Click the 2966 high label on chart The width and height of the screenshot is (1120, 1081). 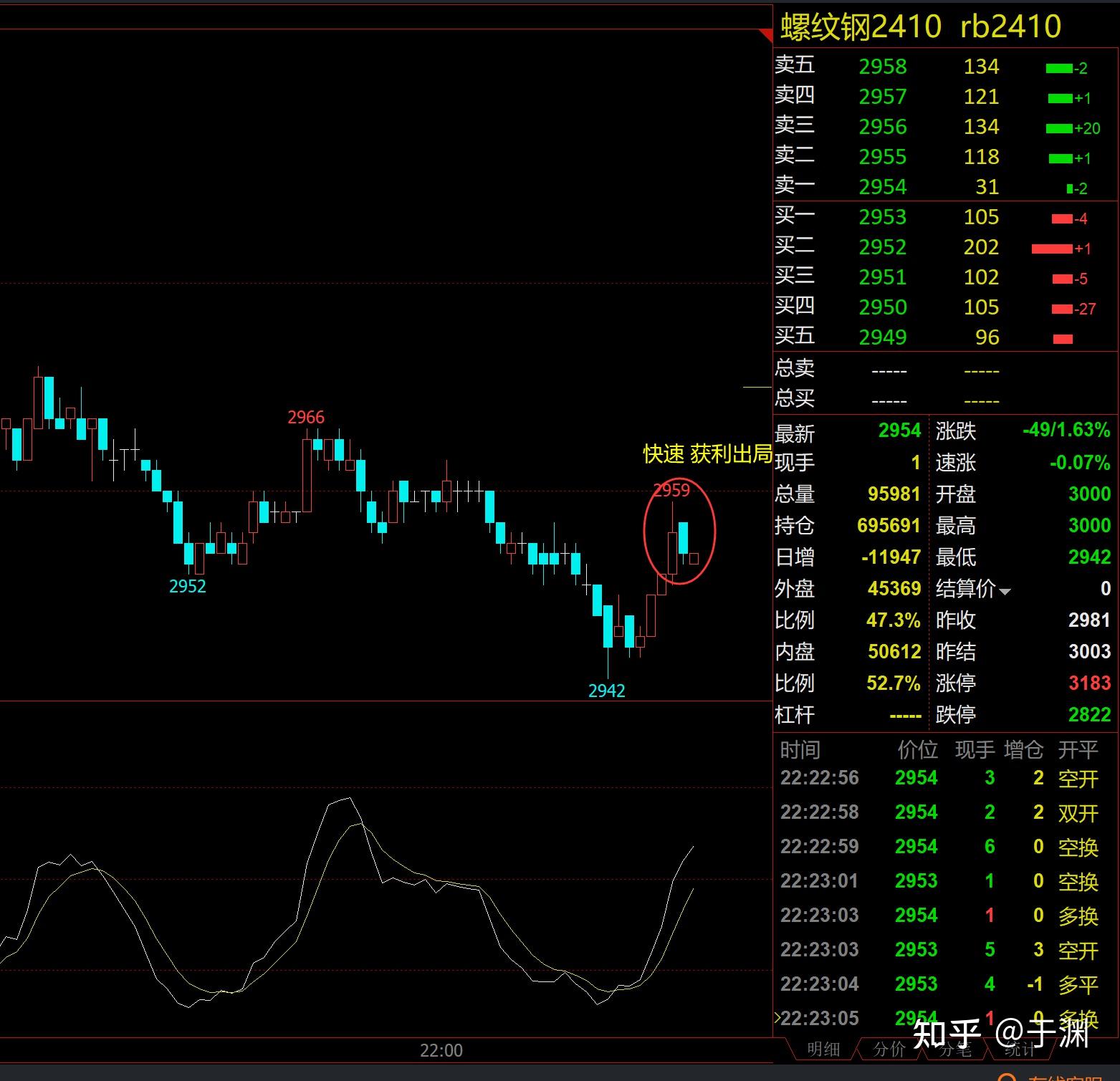(x=306, y=417)
